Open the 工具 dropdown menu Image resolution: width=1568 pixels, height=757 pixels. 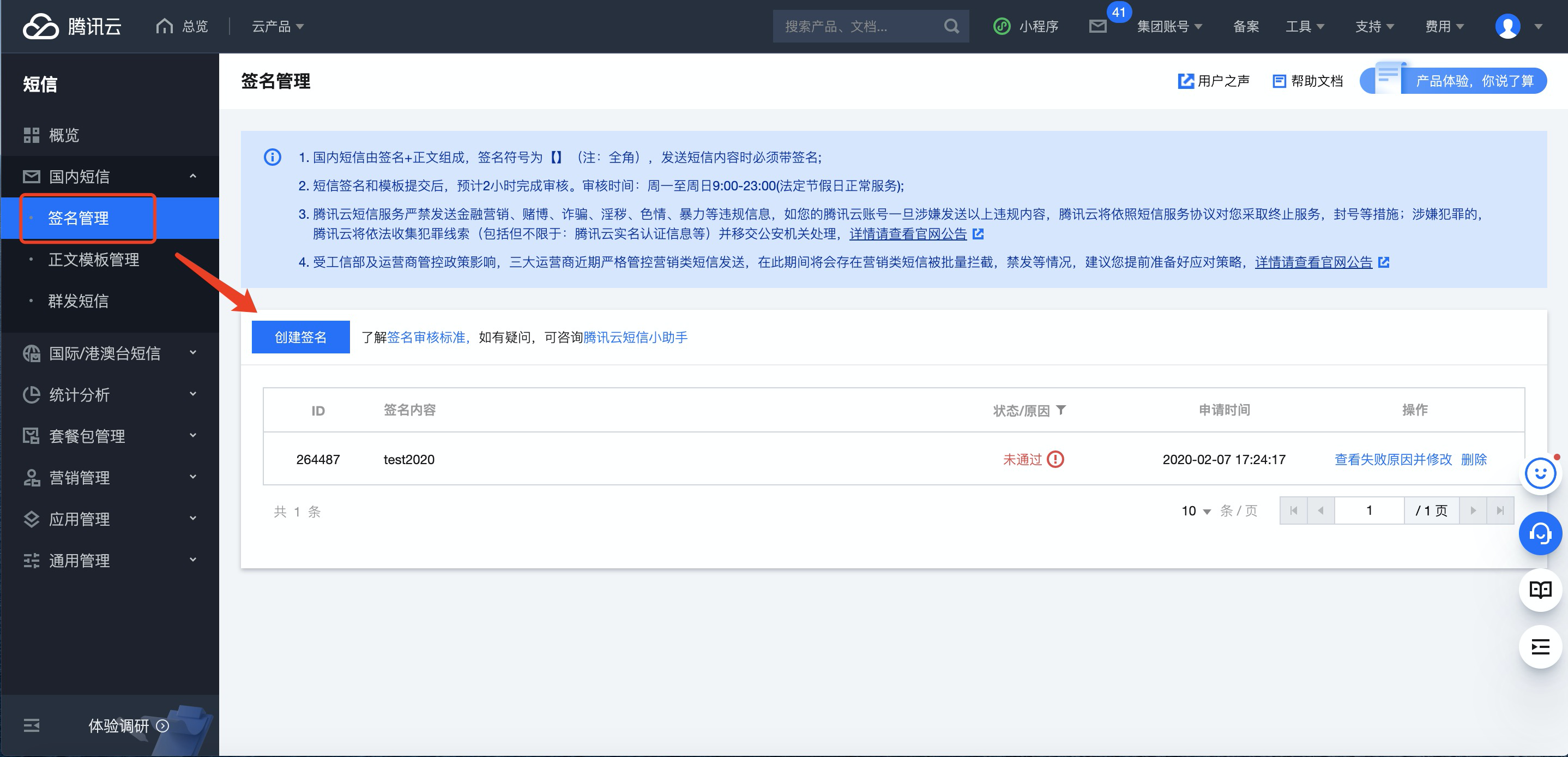pyautogui.click(x=1305, y=26)
